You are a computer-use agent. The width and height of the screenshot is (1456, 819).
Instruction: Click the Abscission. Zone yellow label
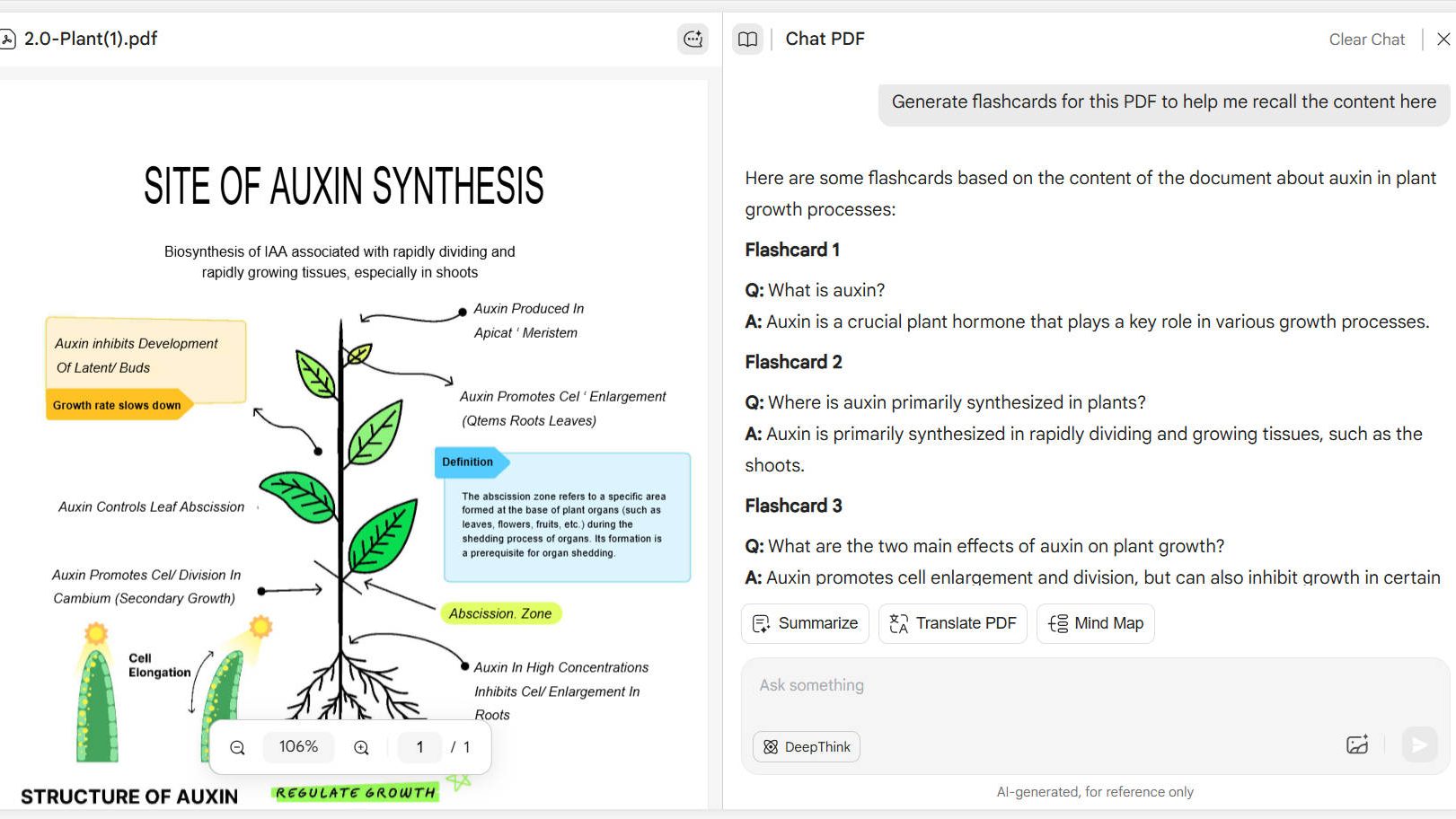(500, 613)
